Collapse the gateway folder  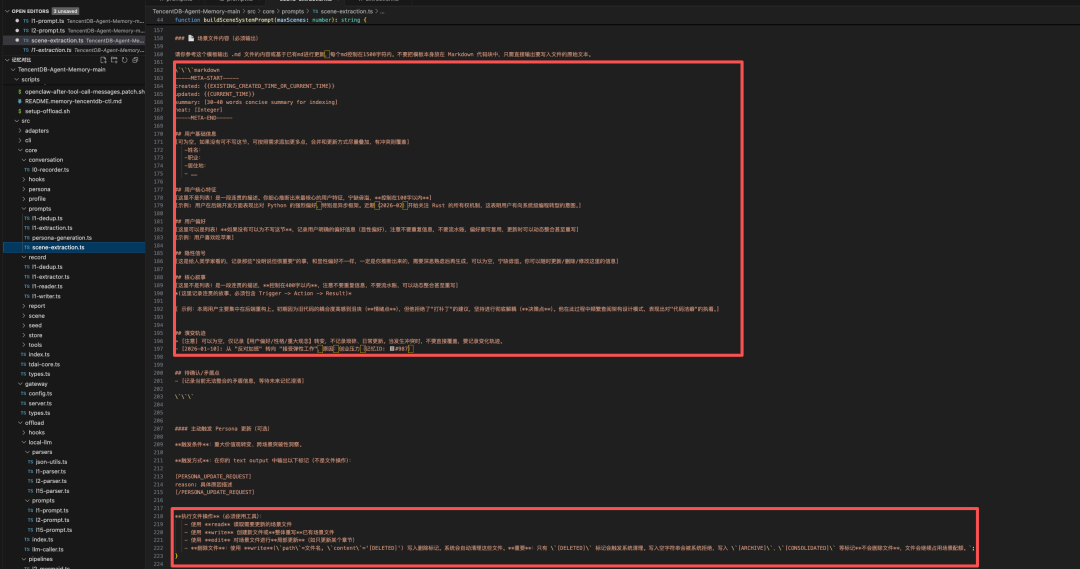pyautogui.click(x=20, y=384)
